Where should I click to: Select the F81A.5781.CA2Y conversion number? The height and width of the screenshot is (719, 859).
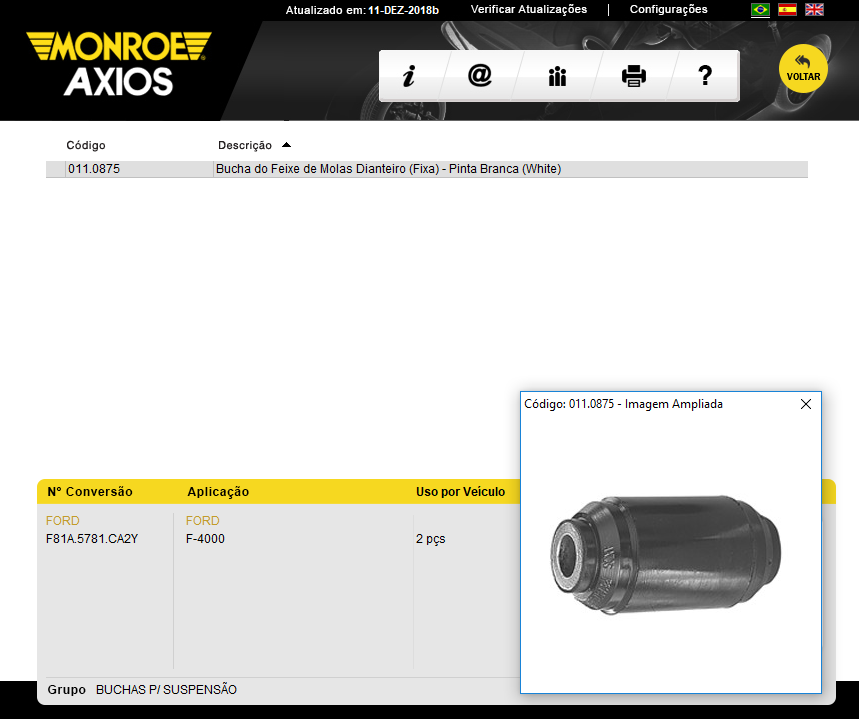(92, 539)
